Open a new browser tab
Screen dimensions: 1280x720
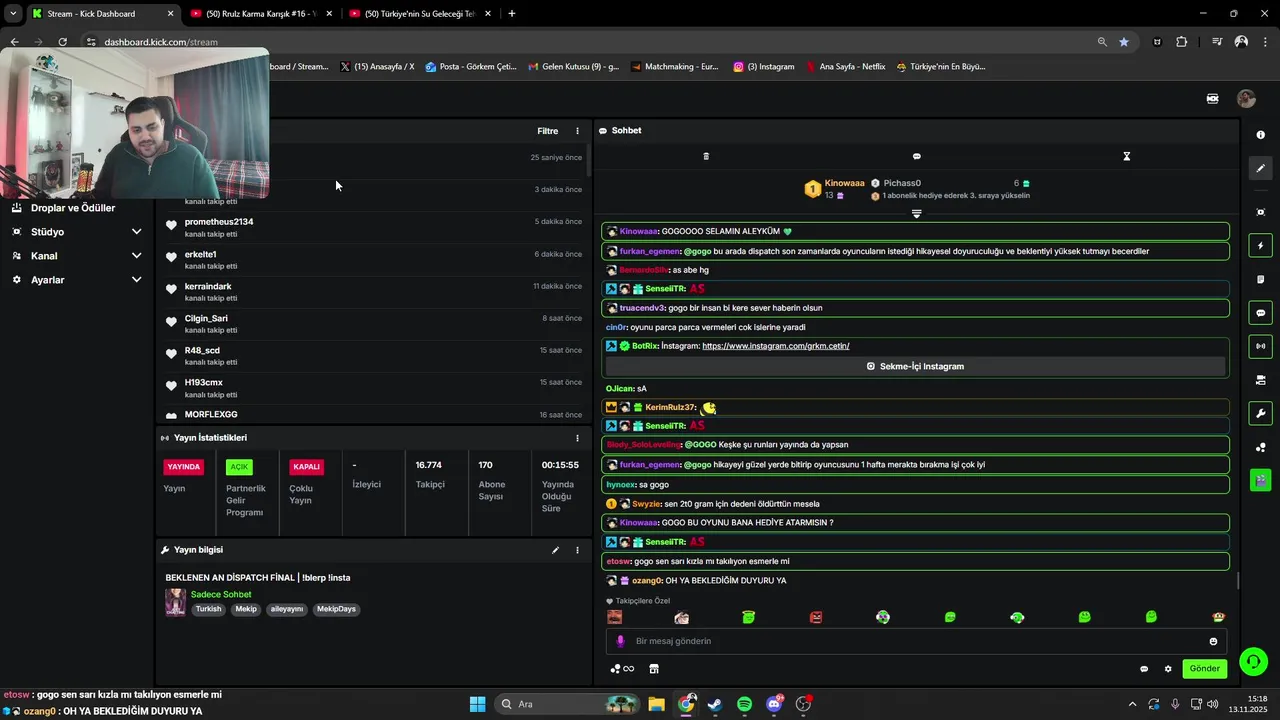[x=512, y=14]
